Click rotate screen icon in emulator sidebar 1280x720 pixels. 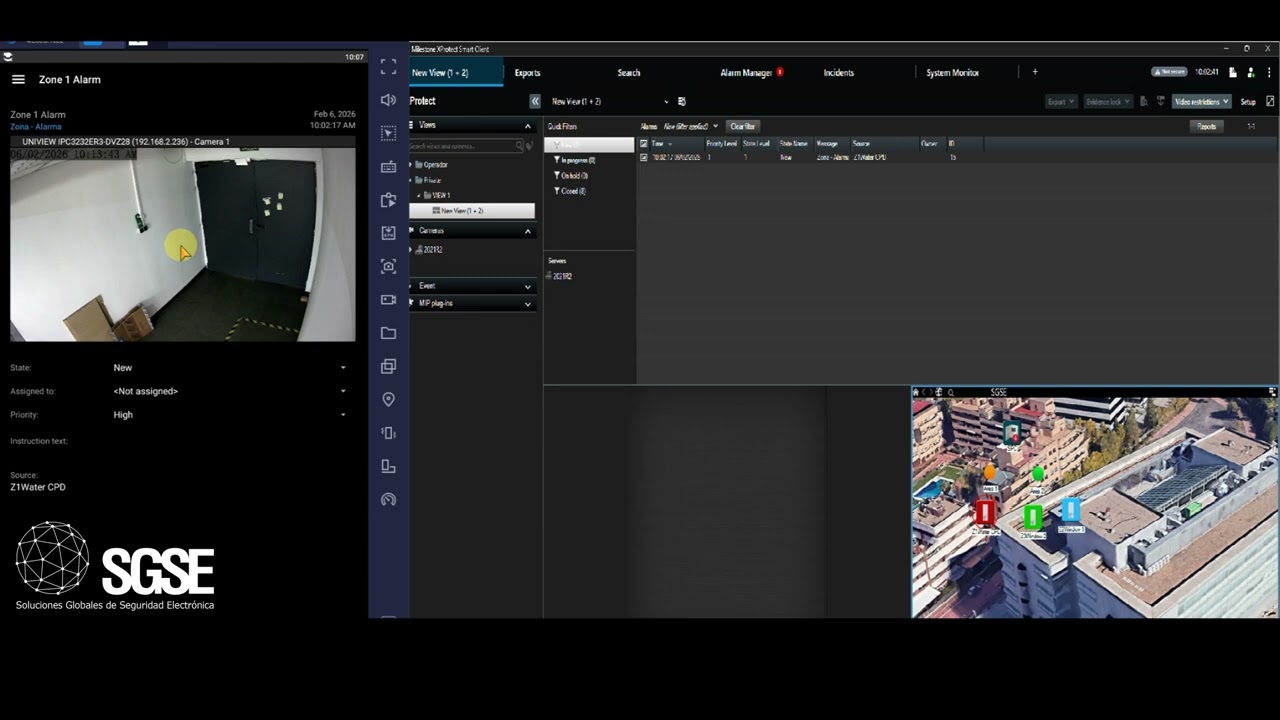pos(389,466)
